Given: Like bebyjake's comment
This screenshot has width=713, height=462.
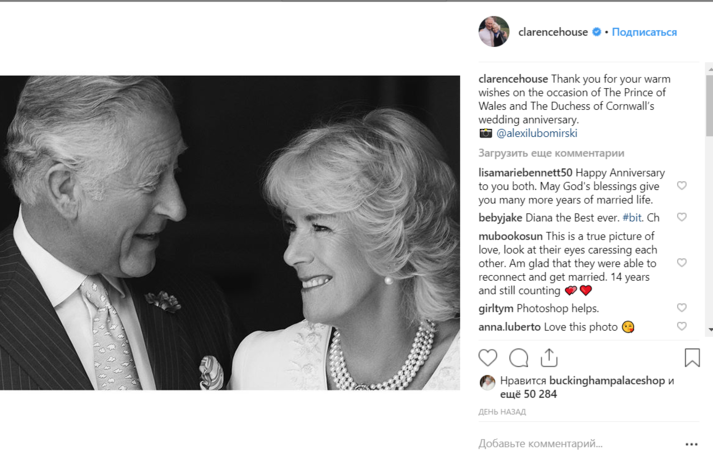Looking at the screenshot, I should point(682,217).
